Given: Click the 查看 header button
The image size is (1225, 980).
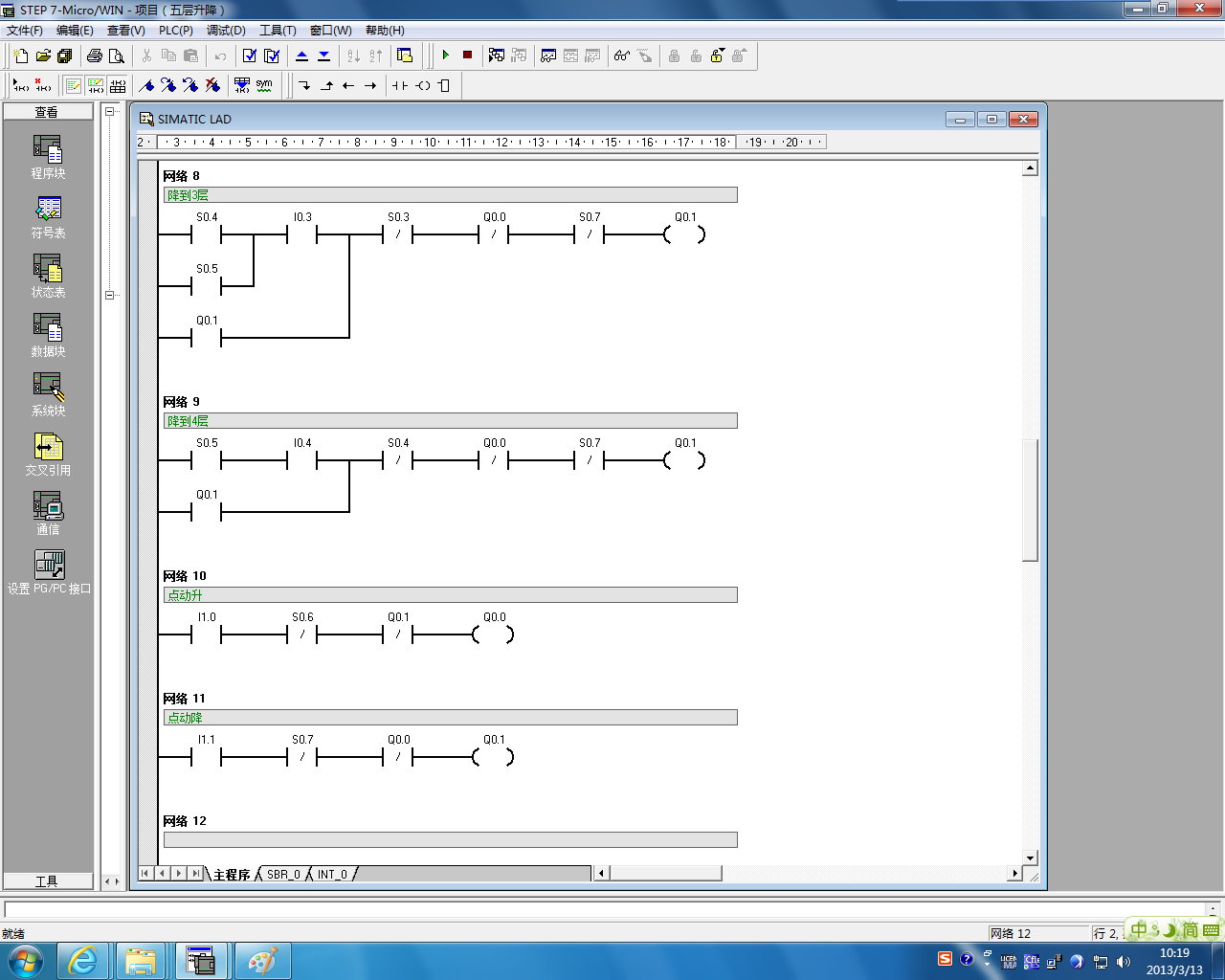Looking at the screenshot, I should [x=48, y=112].
